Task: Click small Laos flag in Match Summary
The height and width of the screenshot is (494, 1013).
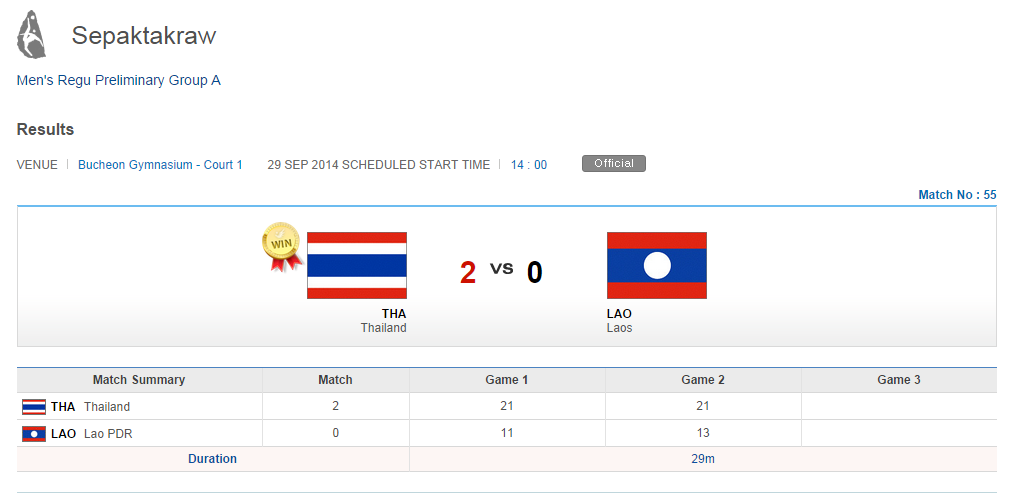Action: [x=34, y=433]
